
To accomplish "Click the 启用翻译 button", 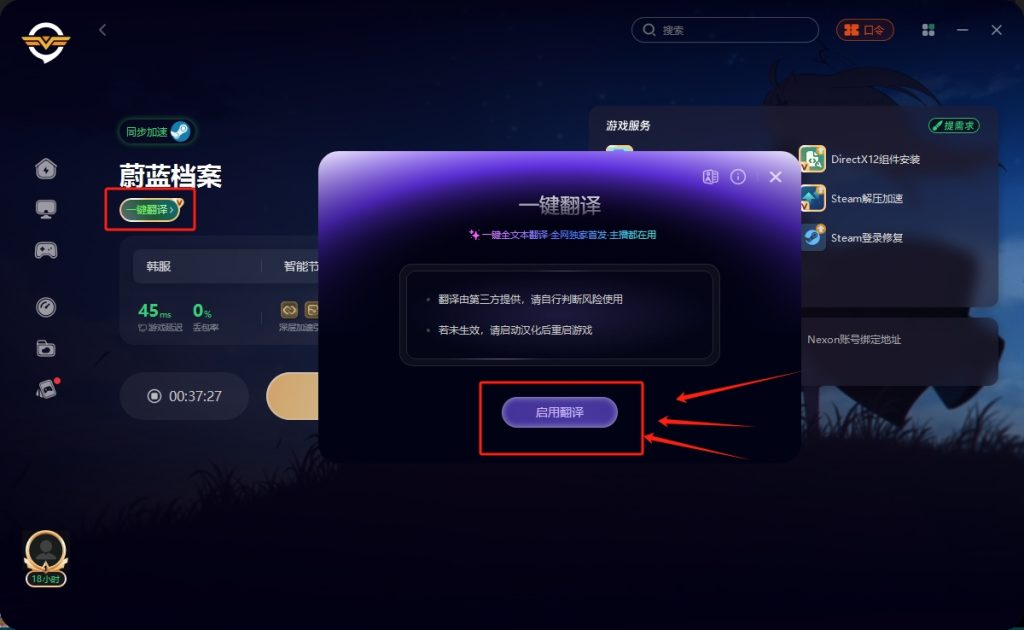I will 559,413.
